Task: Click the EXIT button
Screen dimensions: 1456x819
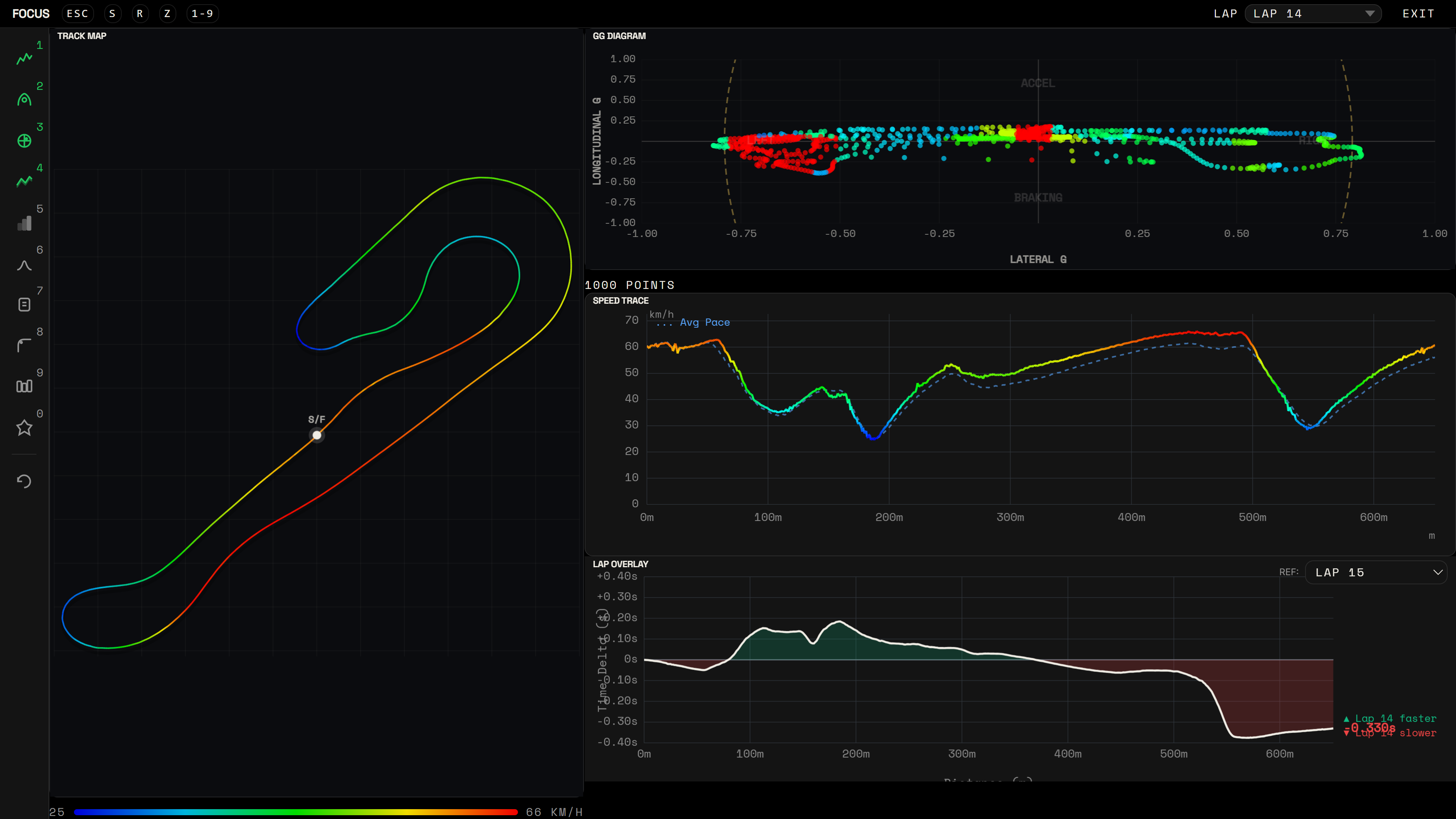Action: [1418, 14]
